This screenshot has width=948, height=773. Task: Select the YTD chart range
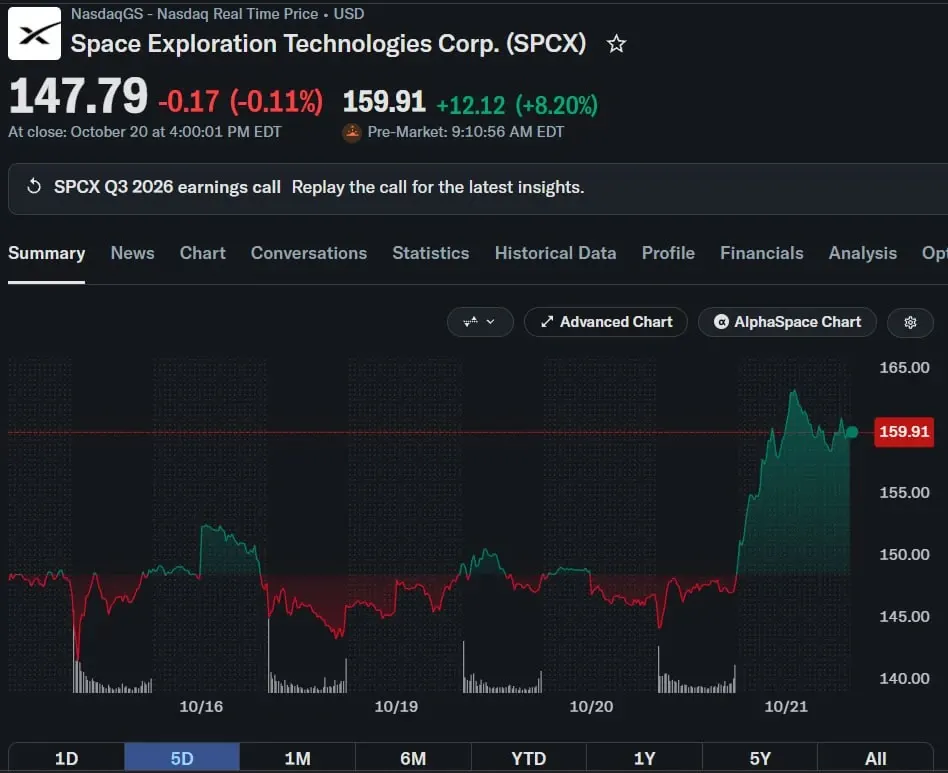tap(528, 758)
